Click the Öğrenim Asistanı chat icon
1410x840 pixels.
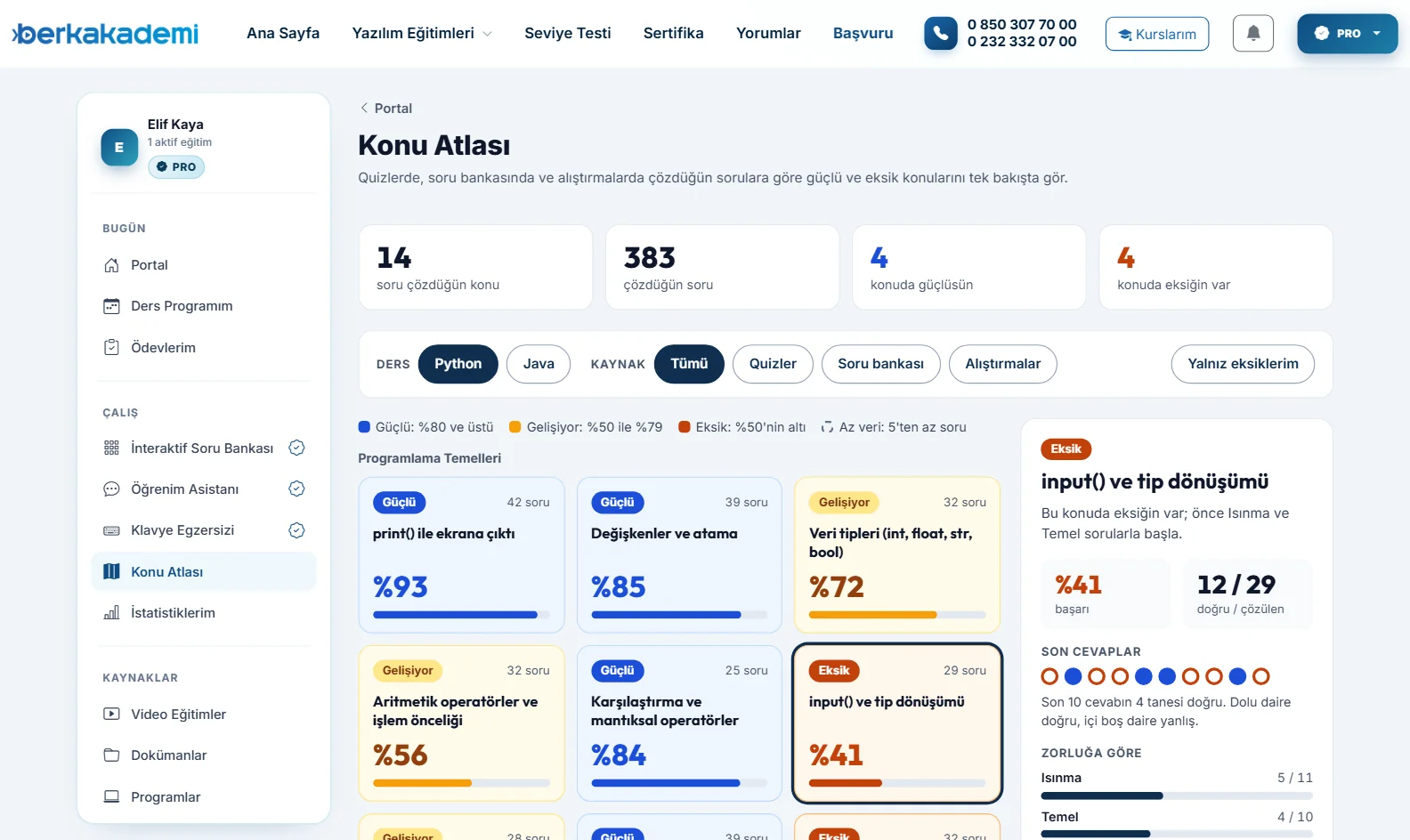(x=111, y=489)
